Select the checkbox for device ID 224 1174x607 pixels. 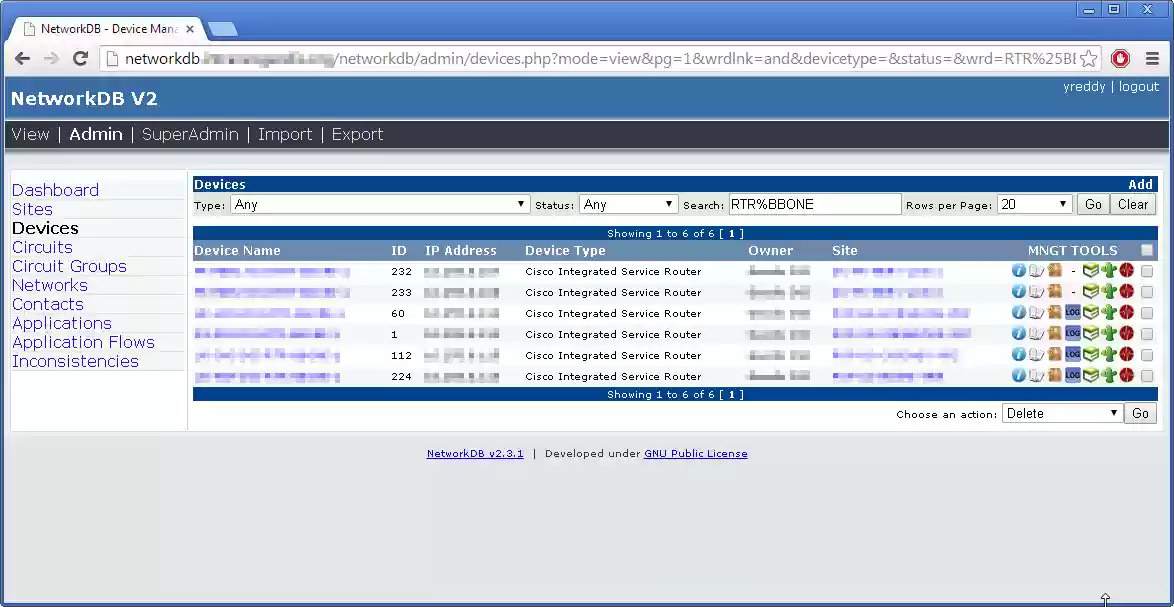click(x=1147, y=376)
